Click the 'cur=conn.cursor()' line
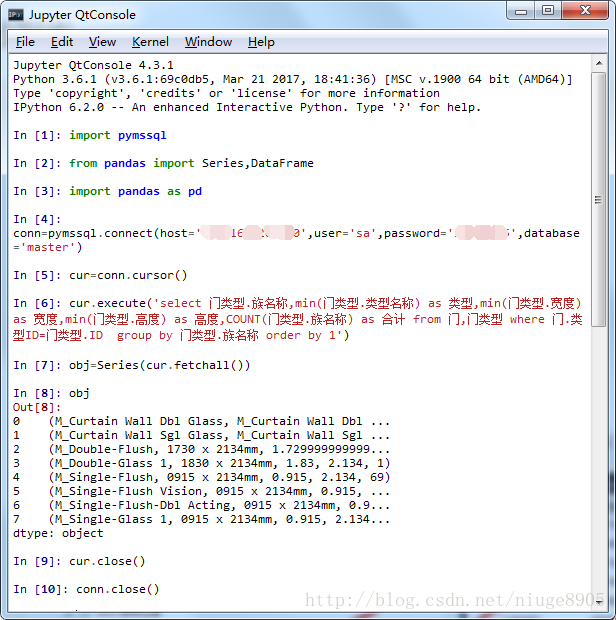 (128, 275)
